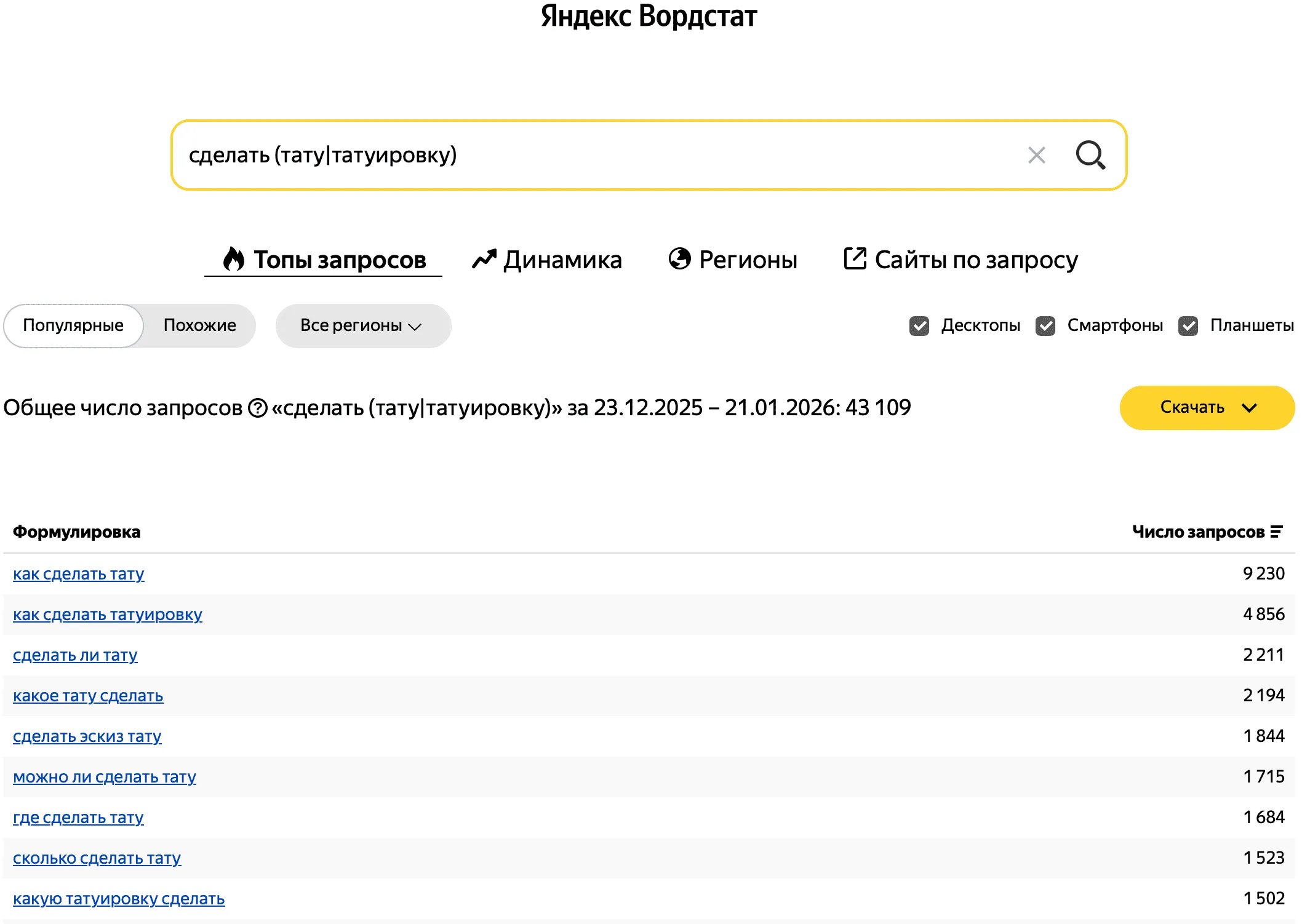Viewport: 1302px width, 924px height.
Task: Follow the link как сделать татуировку
Action: pos(107,614)
